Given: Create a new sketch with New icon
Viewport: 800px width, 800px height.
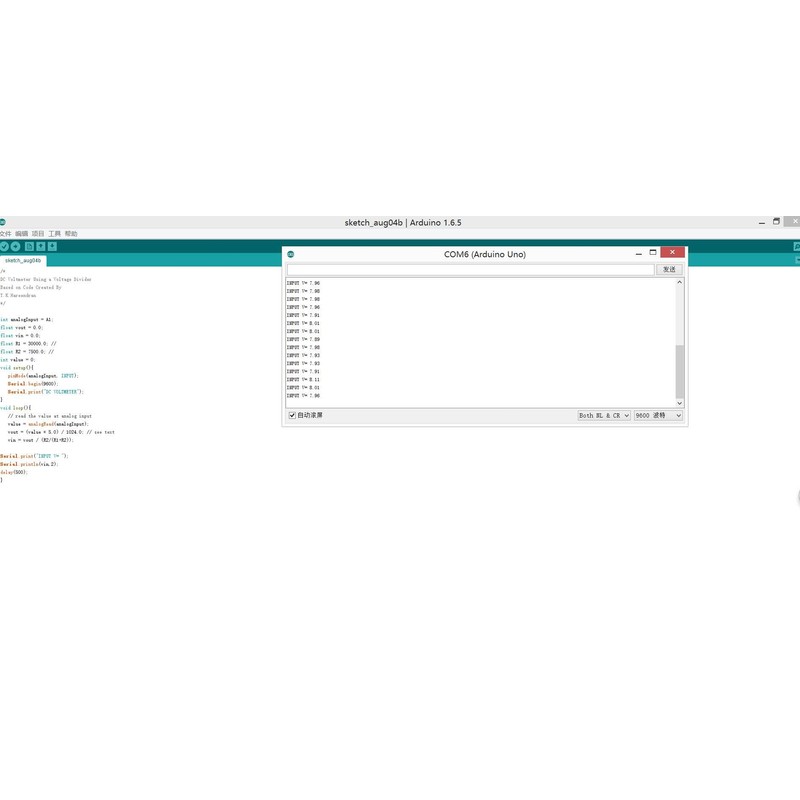Looking at the screenshot, I should coord(29,247).
